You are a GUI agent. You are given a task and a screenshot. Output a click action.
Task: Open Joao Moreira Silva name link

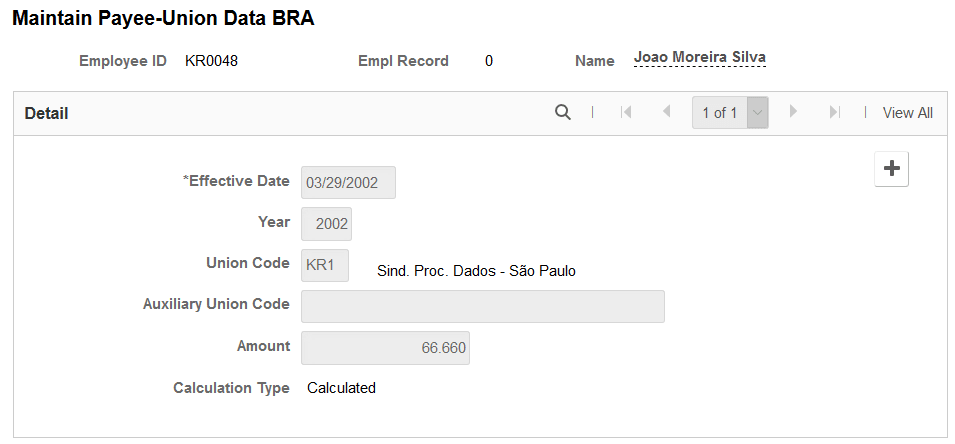click(700, 58)
